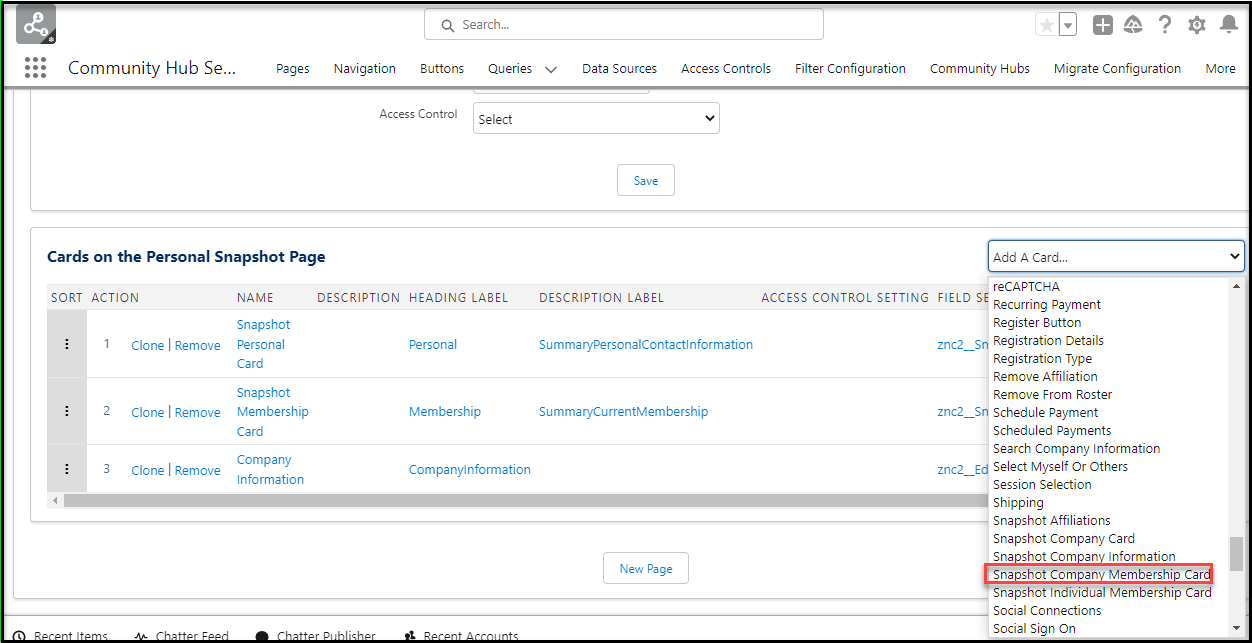Expand the Queries tab chevron
This screenshot has height=643, width=1252.
pyautogui.click(x=551, y=69)
